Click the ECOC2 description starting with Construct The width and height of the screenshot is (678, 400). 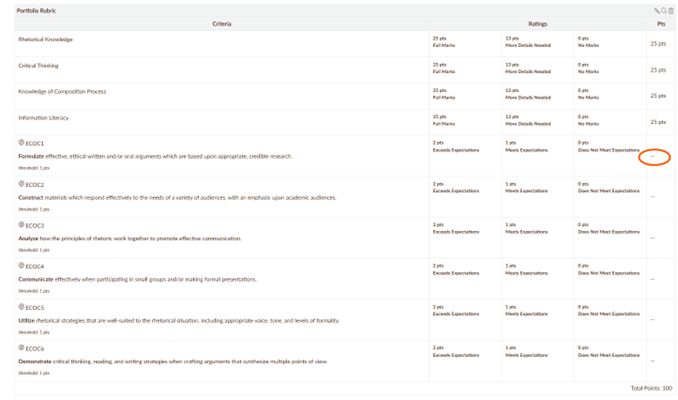[x=177, y=198]
